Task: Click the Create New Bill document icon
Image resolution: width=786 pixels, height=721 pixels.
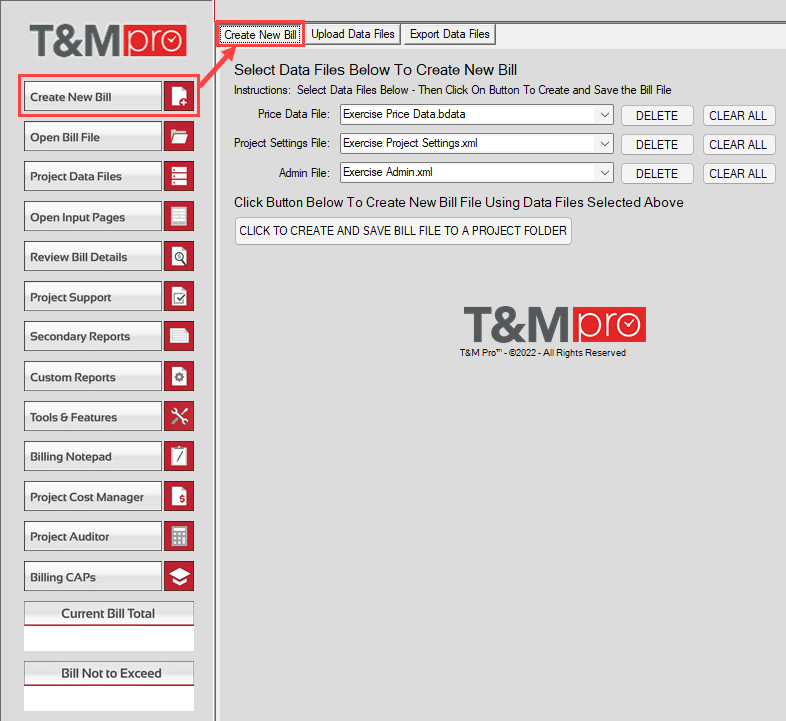Action: [x=179, y=96]
